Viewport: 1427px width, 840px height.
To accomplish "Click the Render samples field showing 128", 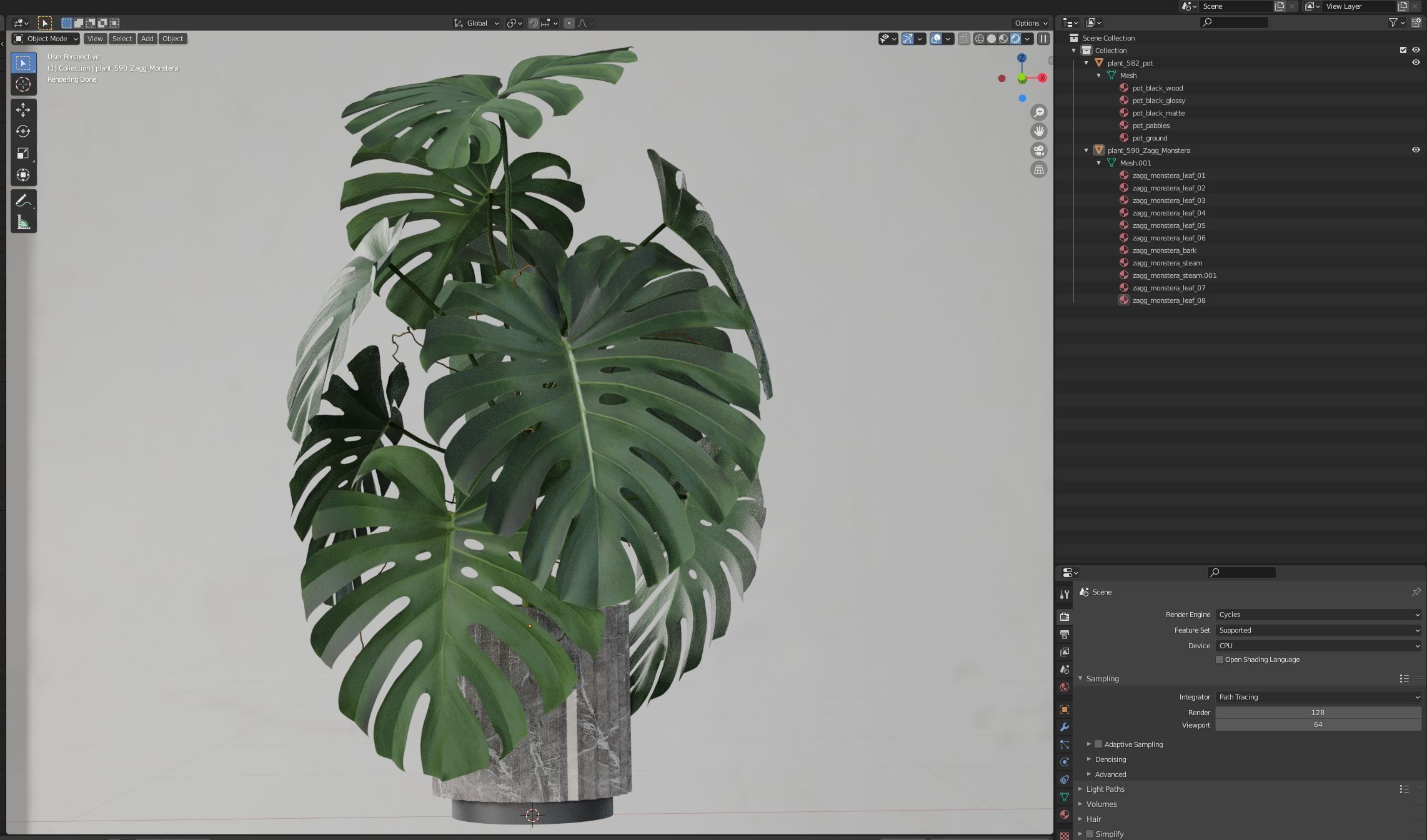I will [x=1318, y=713].
